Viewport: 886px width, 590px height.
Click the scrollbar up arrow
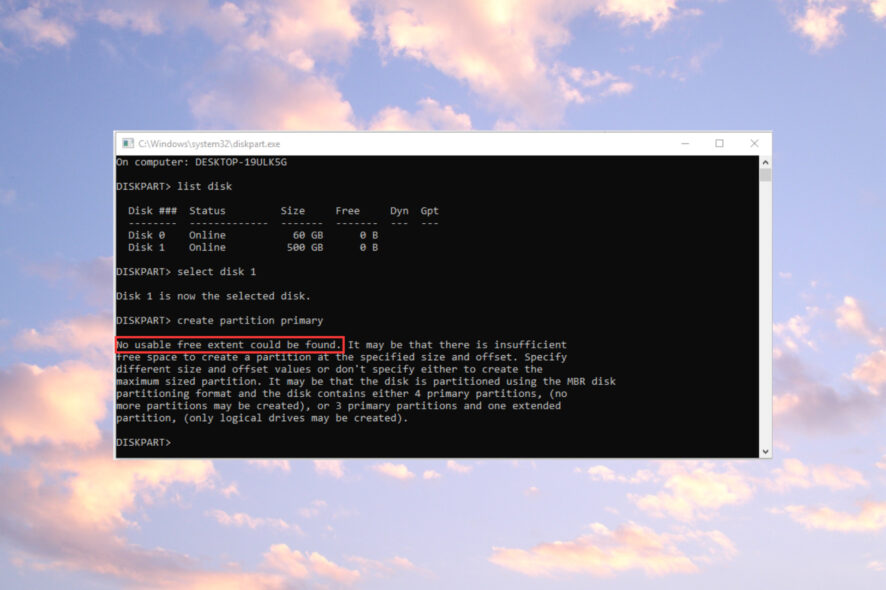point(765,162)
